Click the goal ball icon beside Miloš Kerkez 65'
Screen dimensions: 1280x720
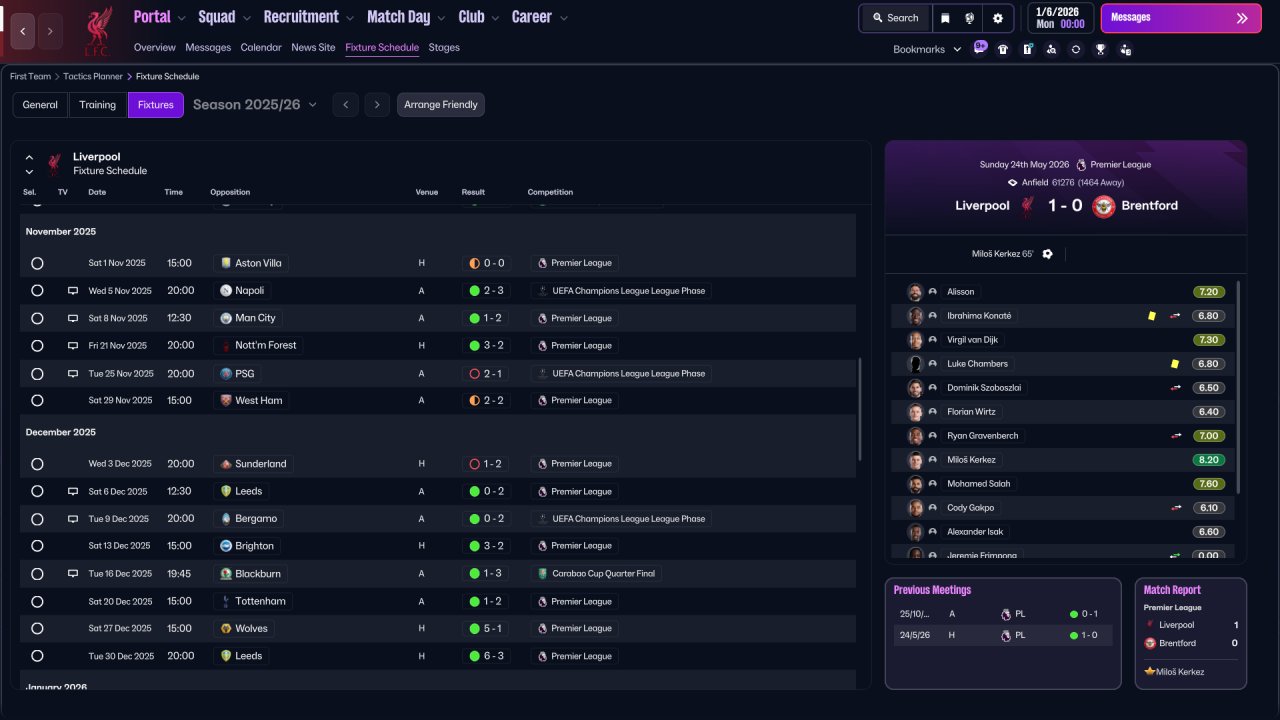(1047, 254)
